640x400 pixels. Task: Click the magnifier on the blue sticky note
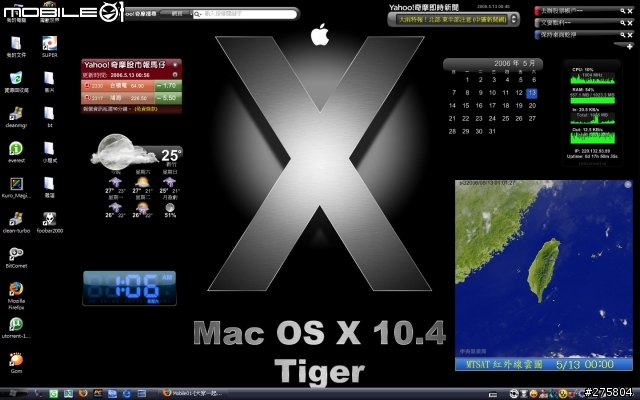click(x=622, y=35)
